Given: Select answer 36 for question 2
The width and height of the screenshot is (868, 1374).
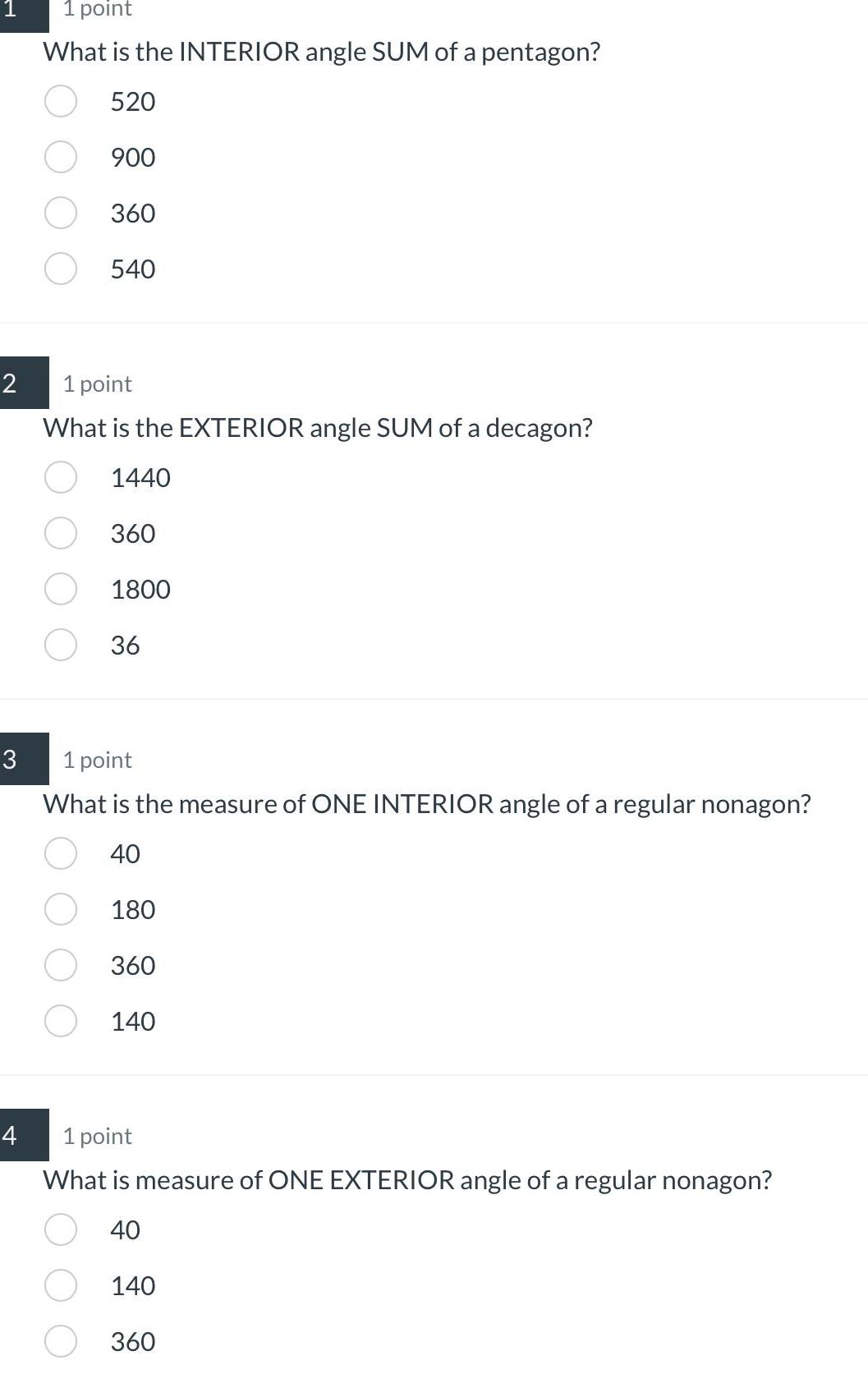Looking at the screenshot, I should 60,645.
